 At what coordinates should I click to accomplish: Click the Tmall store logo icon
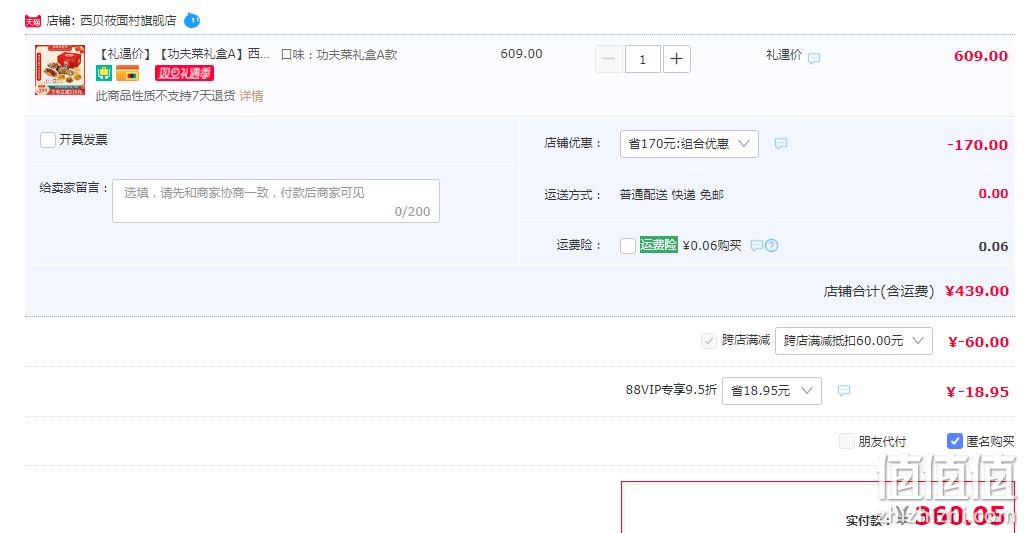(33, 21)
